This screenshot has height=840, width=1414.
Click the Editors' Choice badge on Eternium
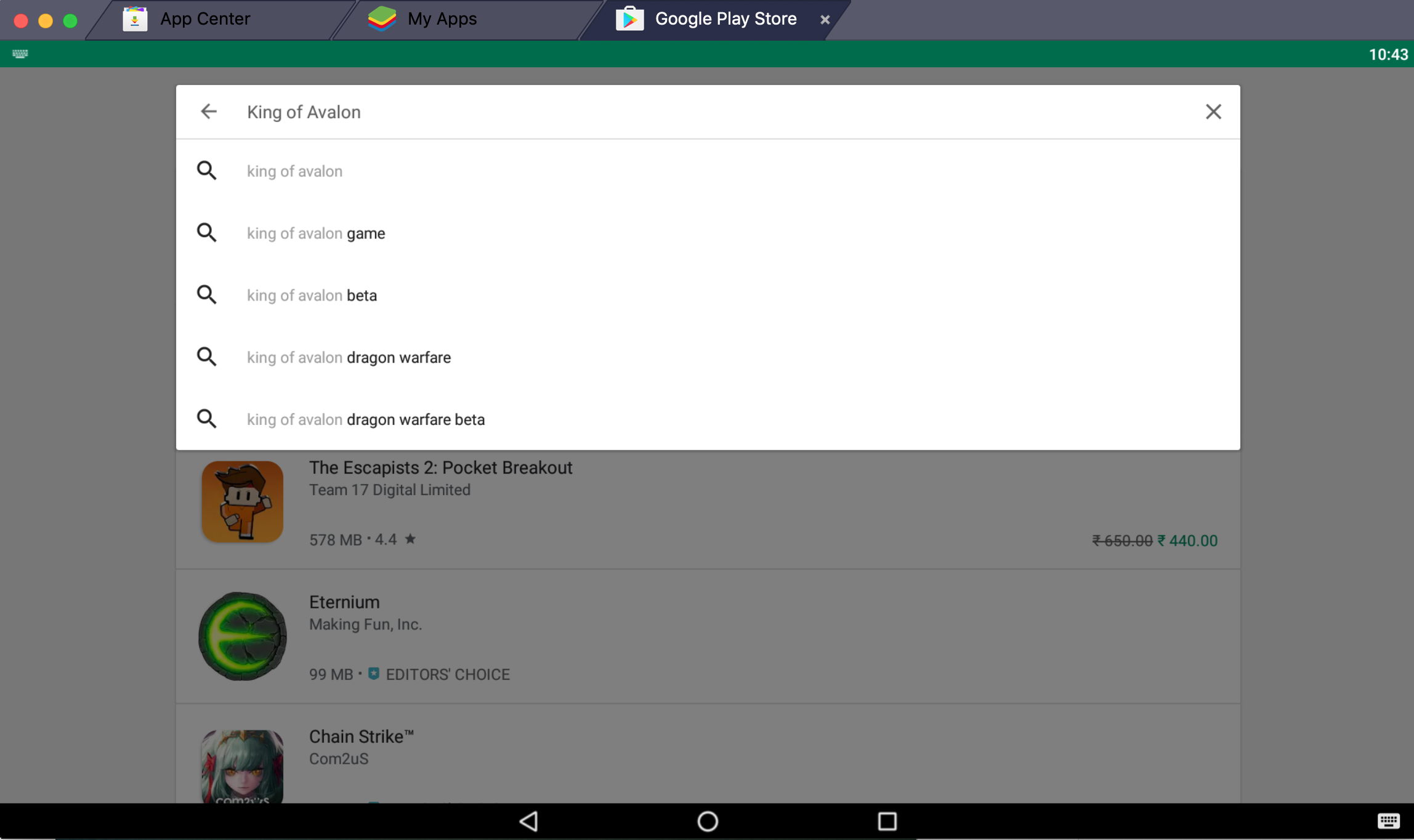click(x=439, y=674)
